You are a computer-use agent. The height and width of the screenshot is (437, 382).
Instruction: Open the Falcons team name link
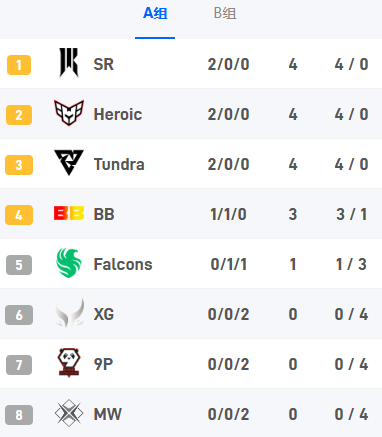(123, 264)
